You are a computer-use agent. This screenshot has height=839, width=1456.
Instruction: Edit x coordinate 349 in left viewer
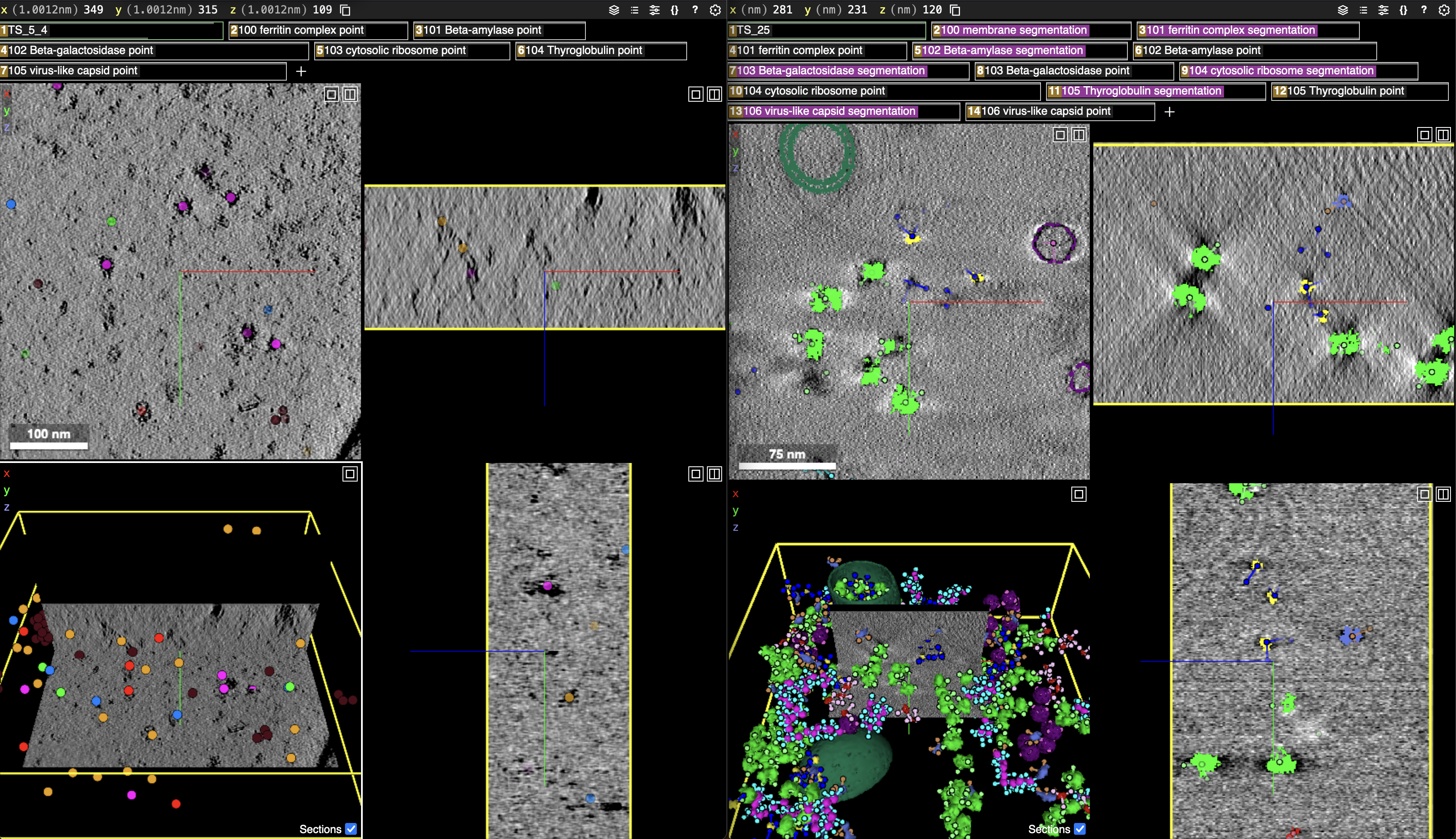click(x=93, y=10)
